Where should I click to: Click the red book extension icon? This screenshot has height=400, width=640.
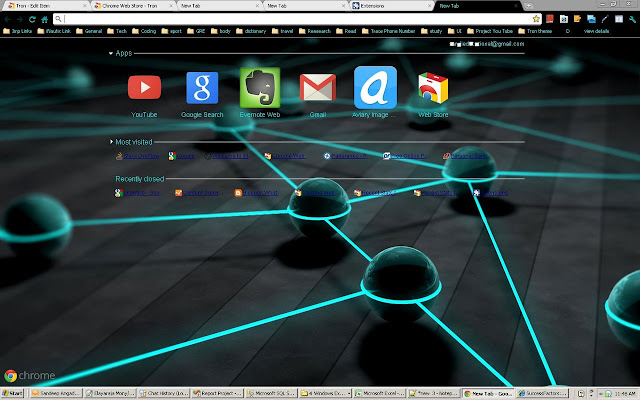pyautogui.click(x=550, y=19)
